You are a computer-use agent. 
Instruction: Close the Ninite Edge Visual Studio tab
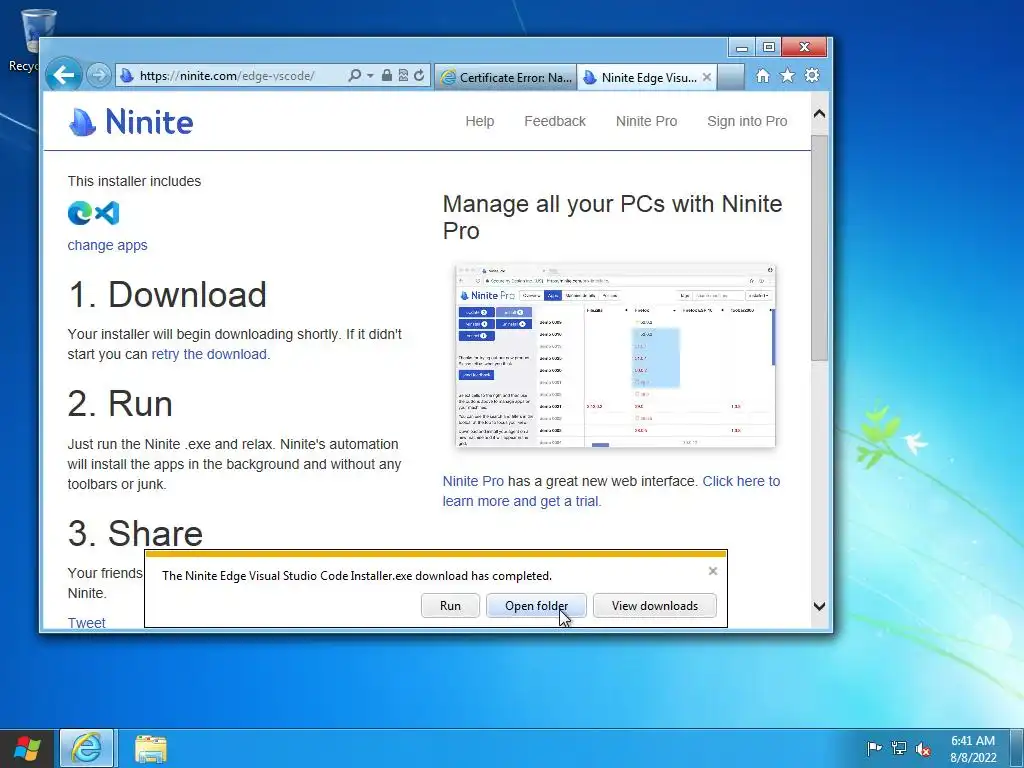tap(707, 77)
